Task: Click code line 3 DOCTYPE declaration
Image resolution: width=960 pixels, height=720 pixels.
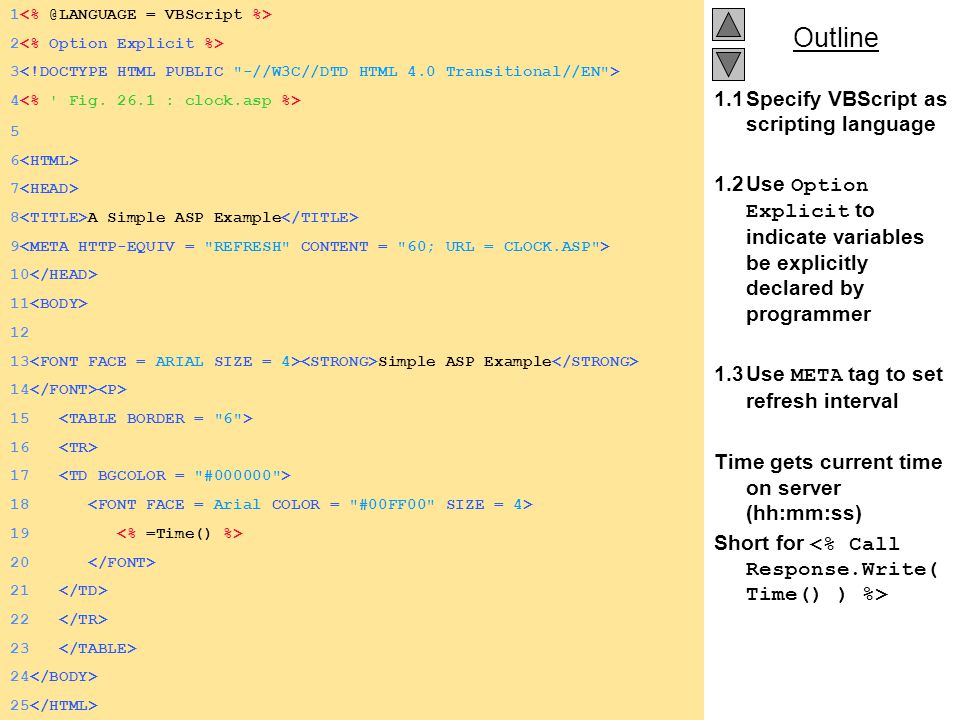Action: pyautogui.click(x=315, y=72)
